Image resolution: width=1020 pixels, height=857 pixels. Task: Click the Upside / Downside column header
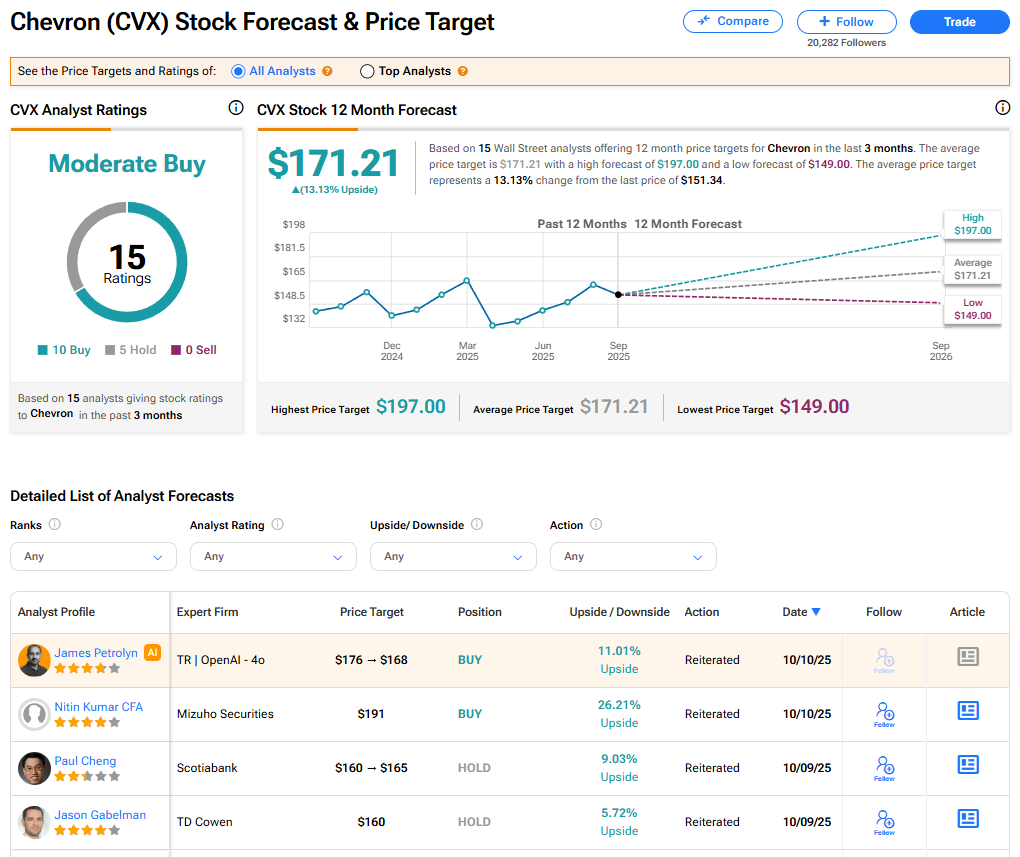[619, 612]
